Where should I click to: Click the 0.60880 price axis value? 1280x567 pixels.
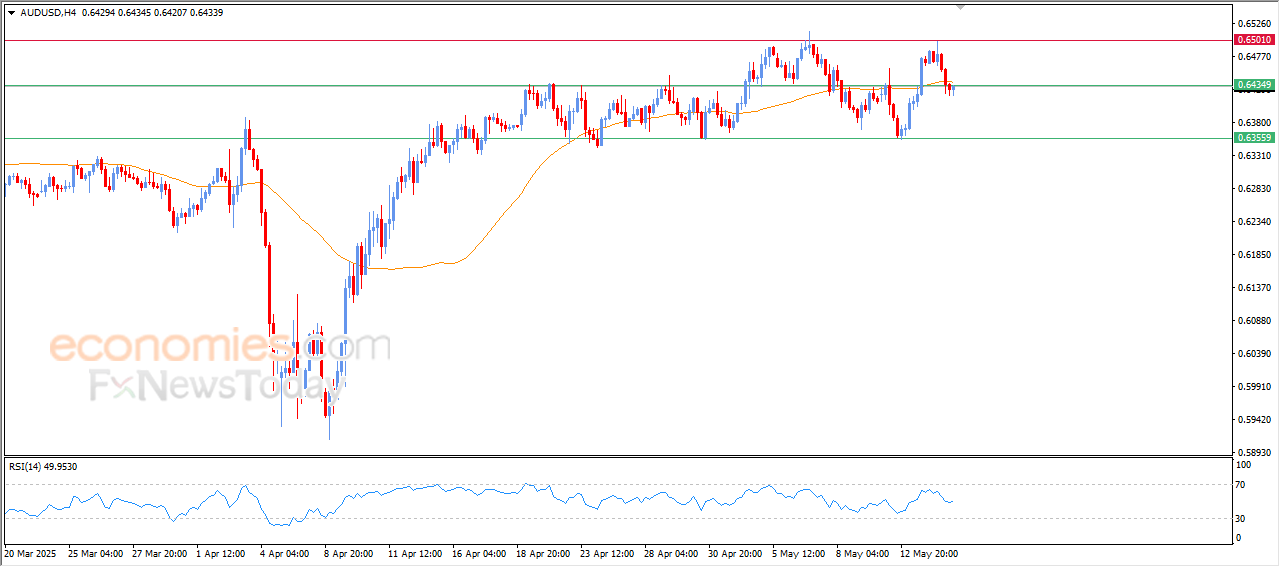point(1255,320)
